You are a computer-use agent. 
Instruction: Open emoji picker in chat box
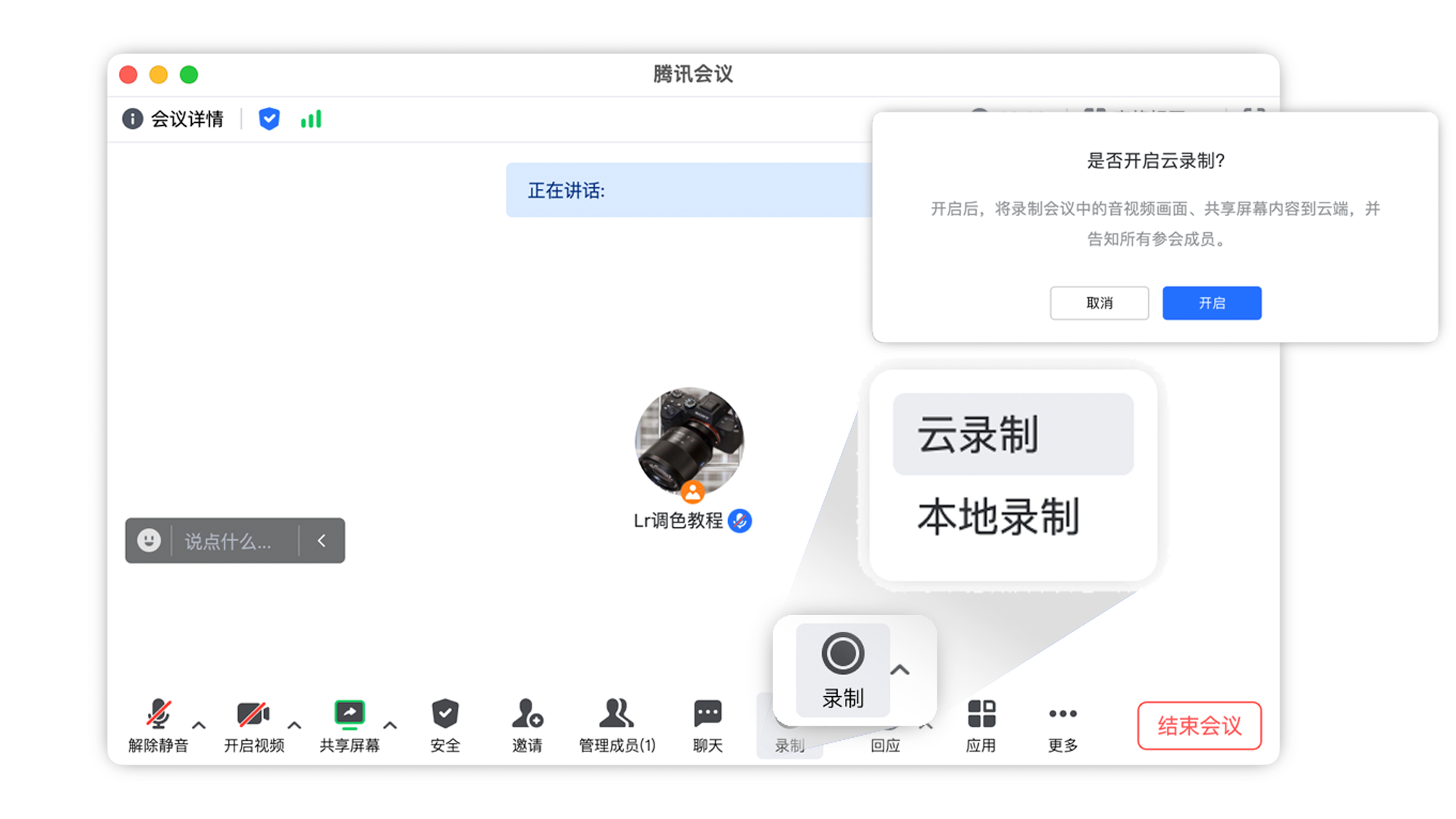tap(149, 541)
